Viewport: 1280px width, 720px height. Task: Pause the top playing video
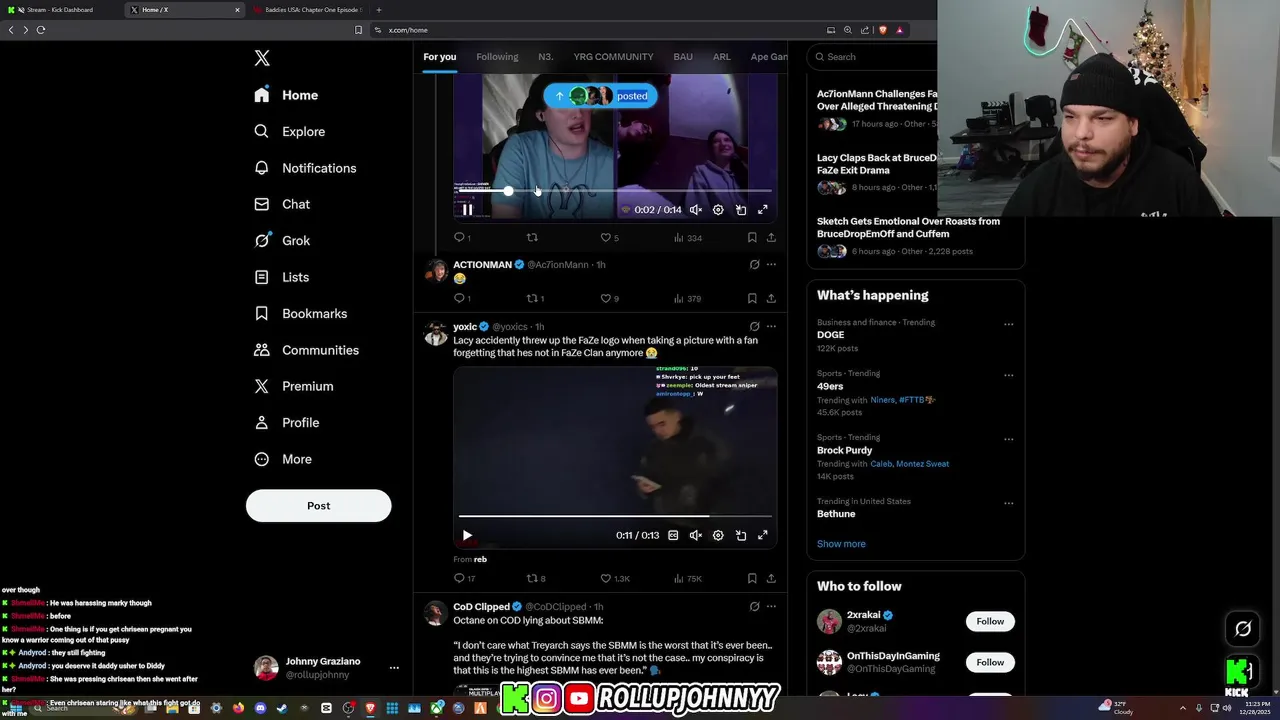(x=467, y=210)
